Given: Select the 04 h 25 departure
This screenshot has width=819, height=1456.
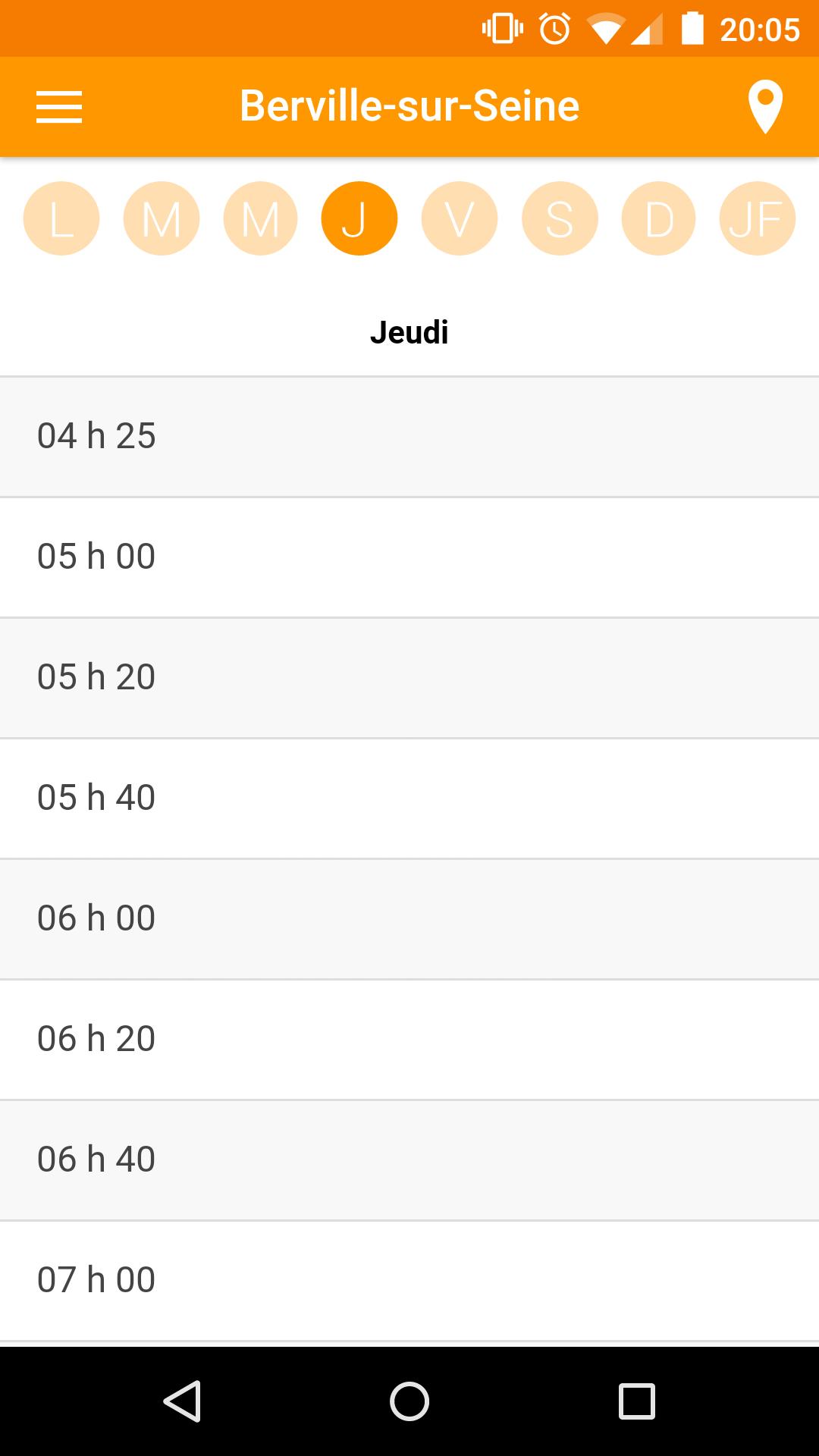Looking at the screenshot, I should [x=409, y=437].
